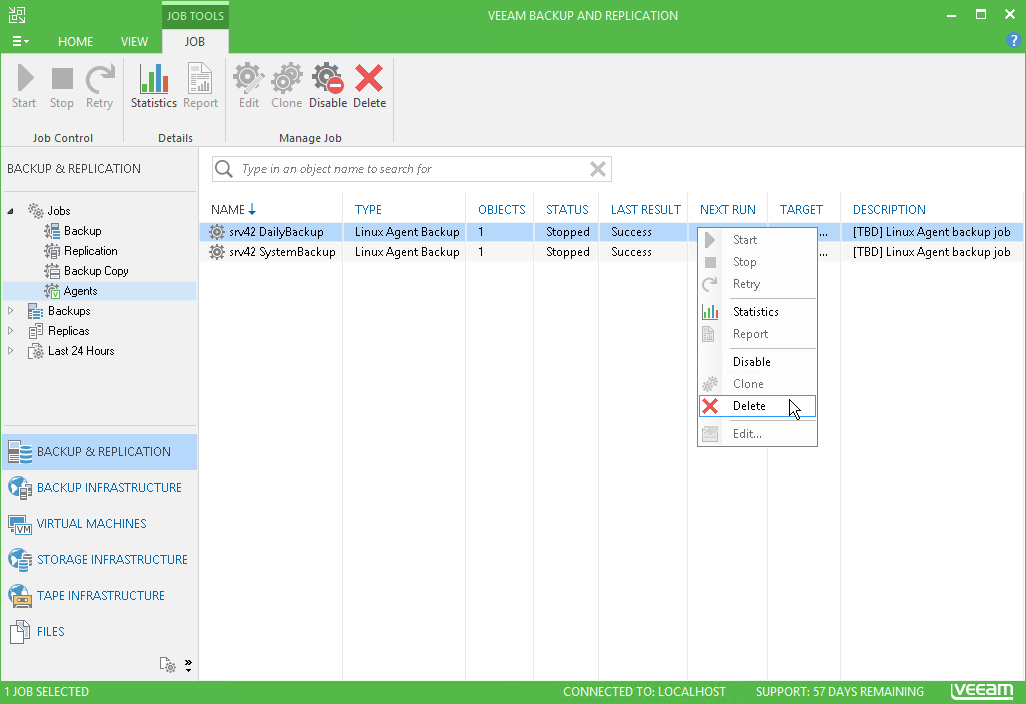Sort by the DESCRIPTION column header

point(889,209)
